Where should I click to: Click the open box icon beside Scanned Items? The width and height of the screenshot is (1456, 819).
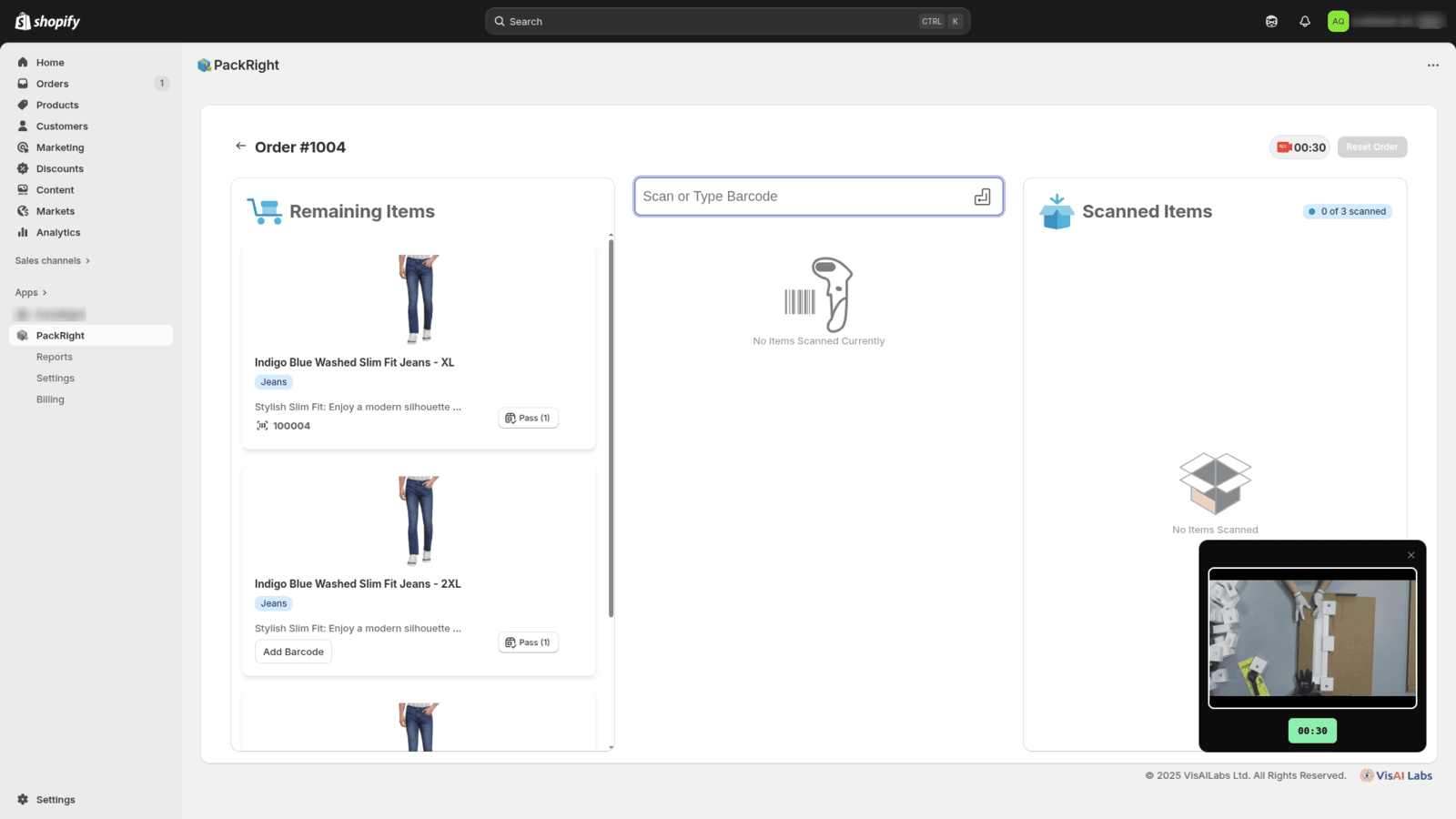click(x=1056, y=210)
